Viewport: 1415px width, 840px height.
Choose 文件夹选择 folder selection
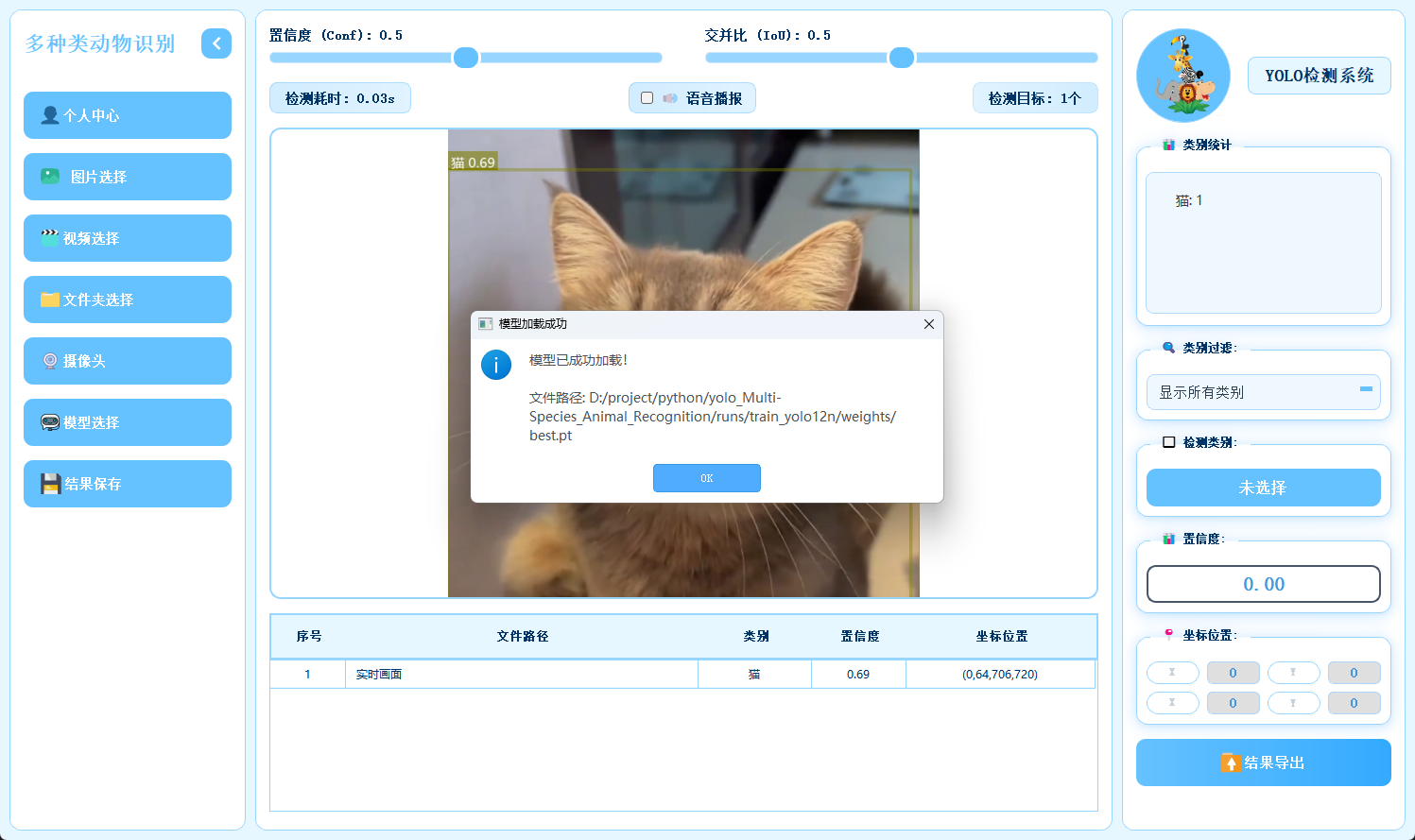[x=128, y=300]
